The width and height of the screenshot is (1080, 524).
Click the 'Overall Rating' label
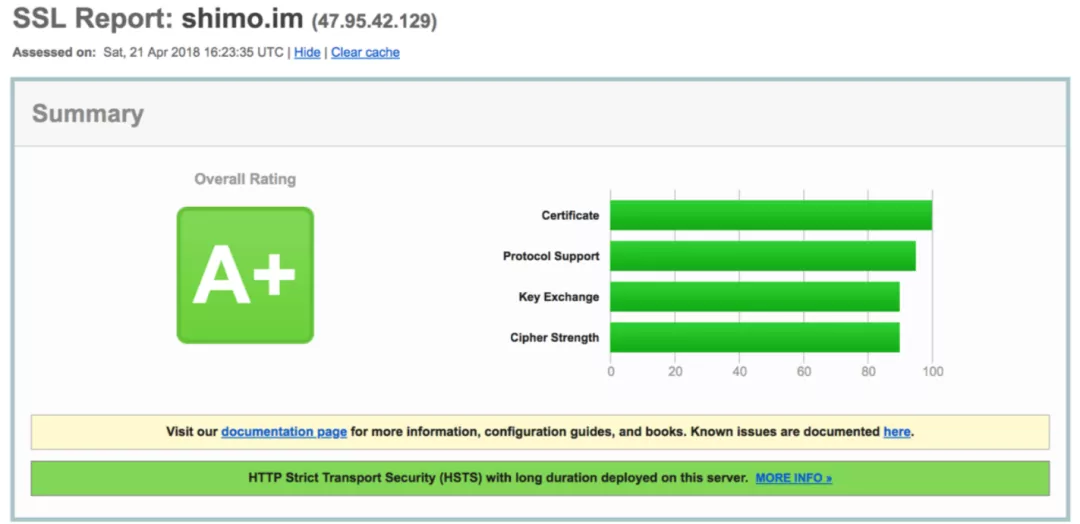[x=245, y=180]
